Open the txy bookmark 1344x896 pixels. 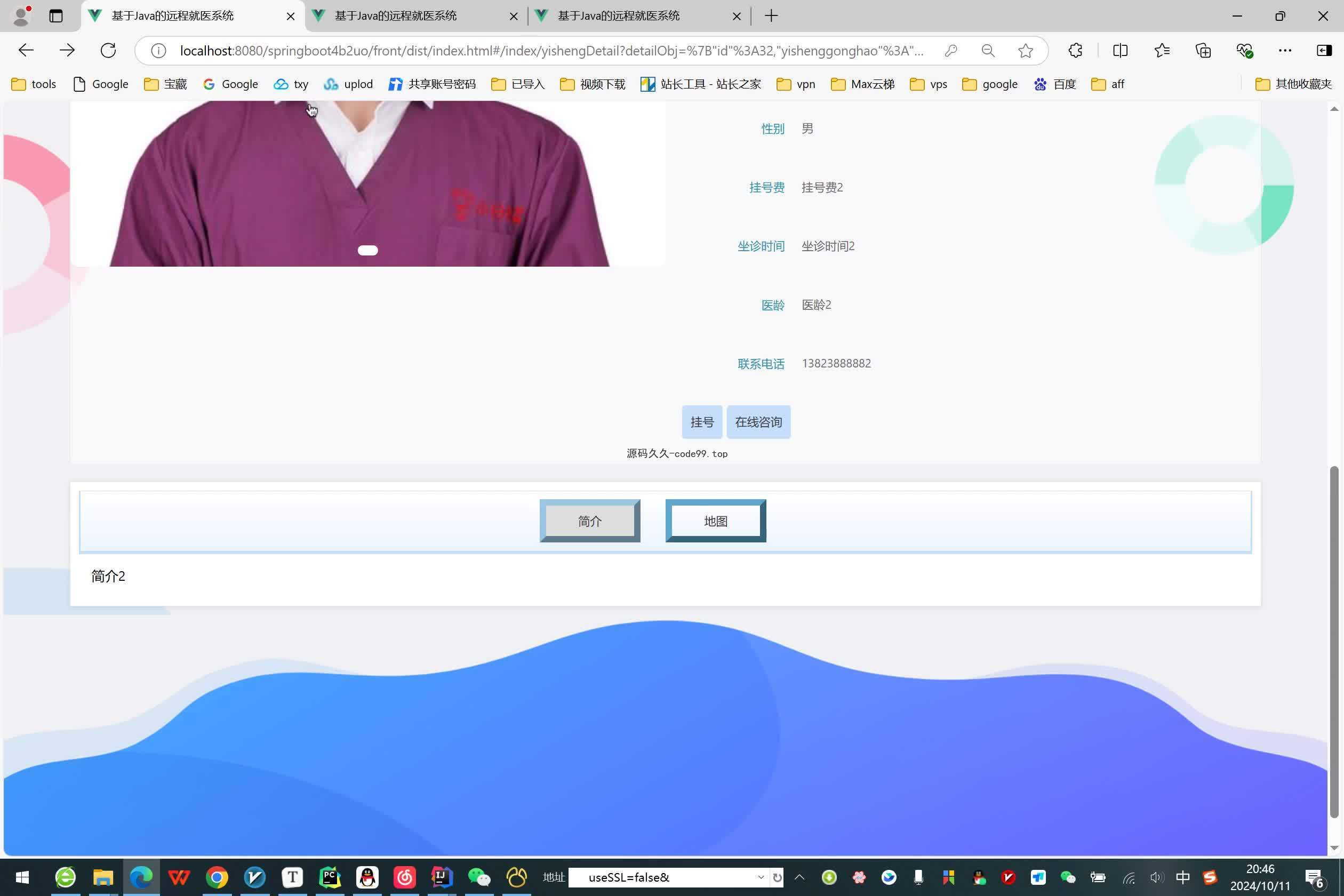point(291,84)
